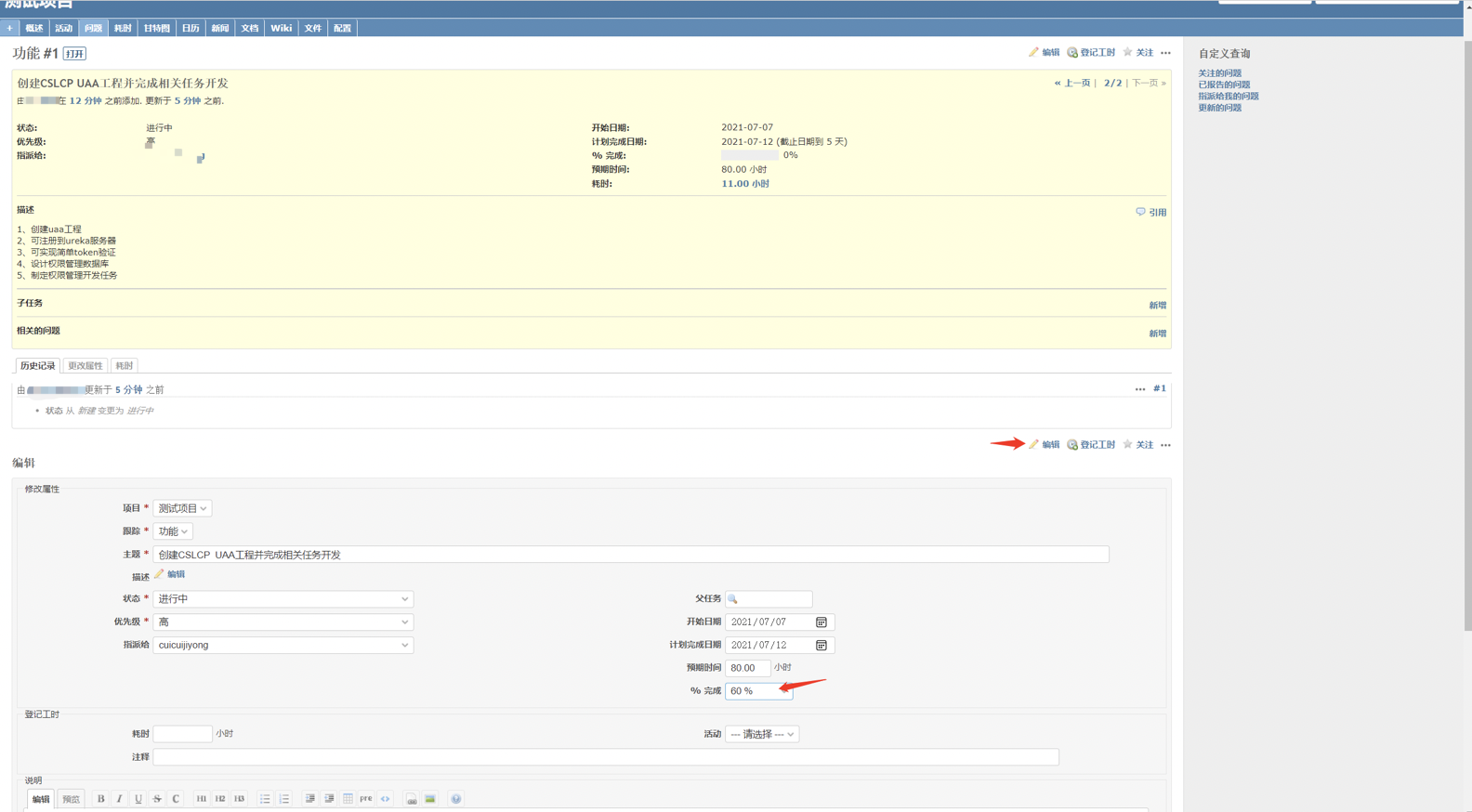The image size is (1472, 812).
Task: Click the bottom Log time clock icon below history
Action: click(1072, 444)
